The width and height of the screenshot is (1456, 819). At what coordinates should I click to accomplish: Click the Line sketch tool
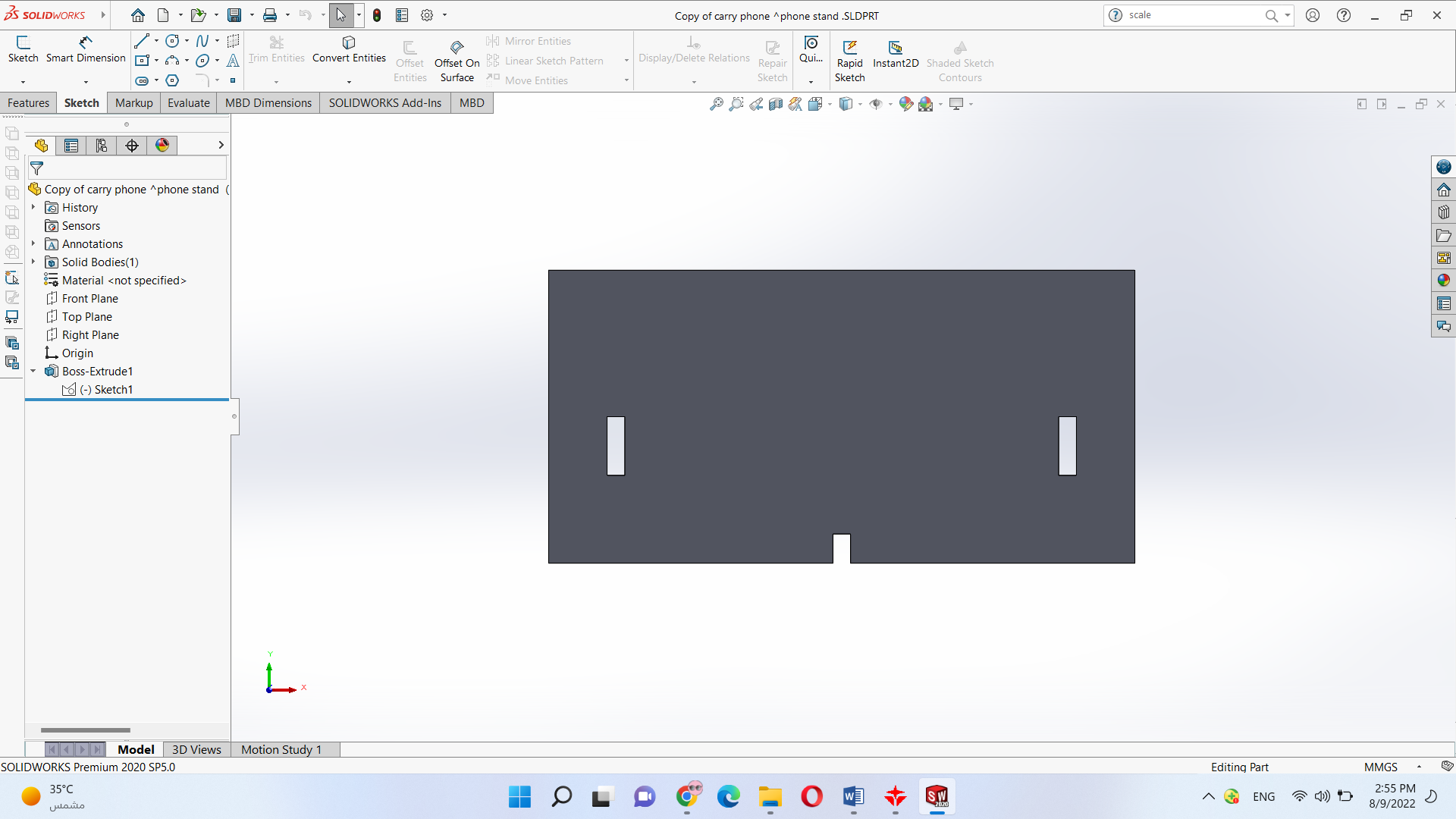pyautogui.click(x=142, y=41)
